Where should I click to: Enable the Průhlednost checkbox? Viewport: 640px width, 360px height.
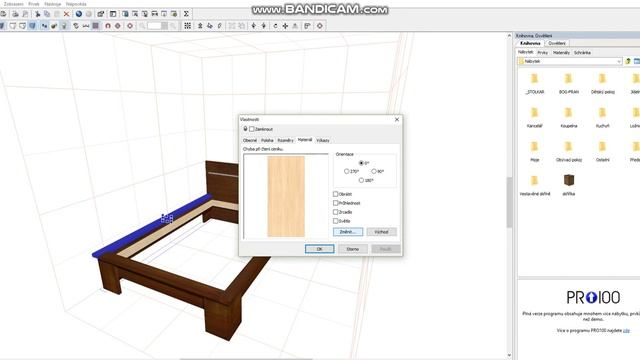pyautogui.click(x=336, y=203)
